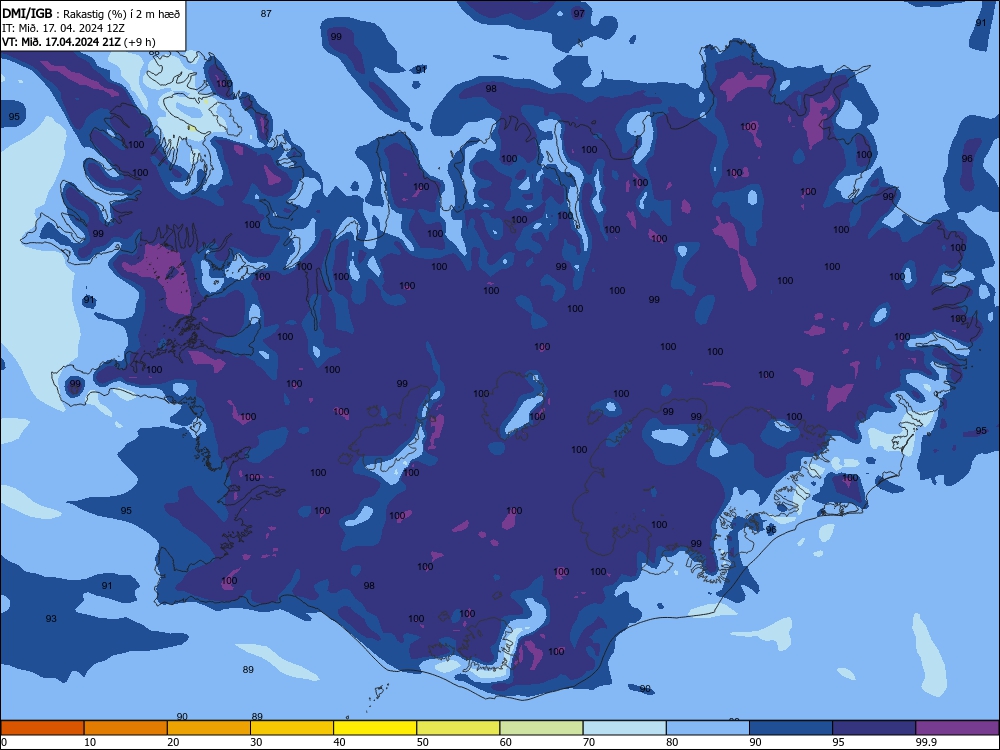The image size is (1000, 750).
Task: Select the legend scale label "70"
Action: (589, 742)
